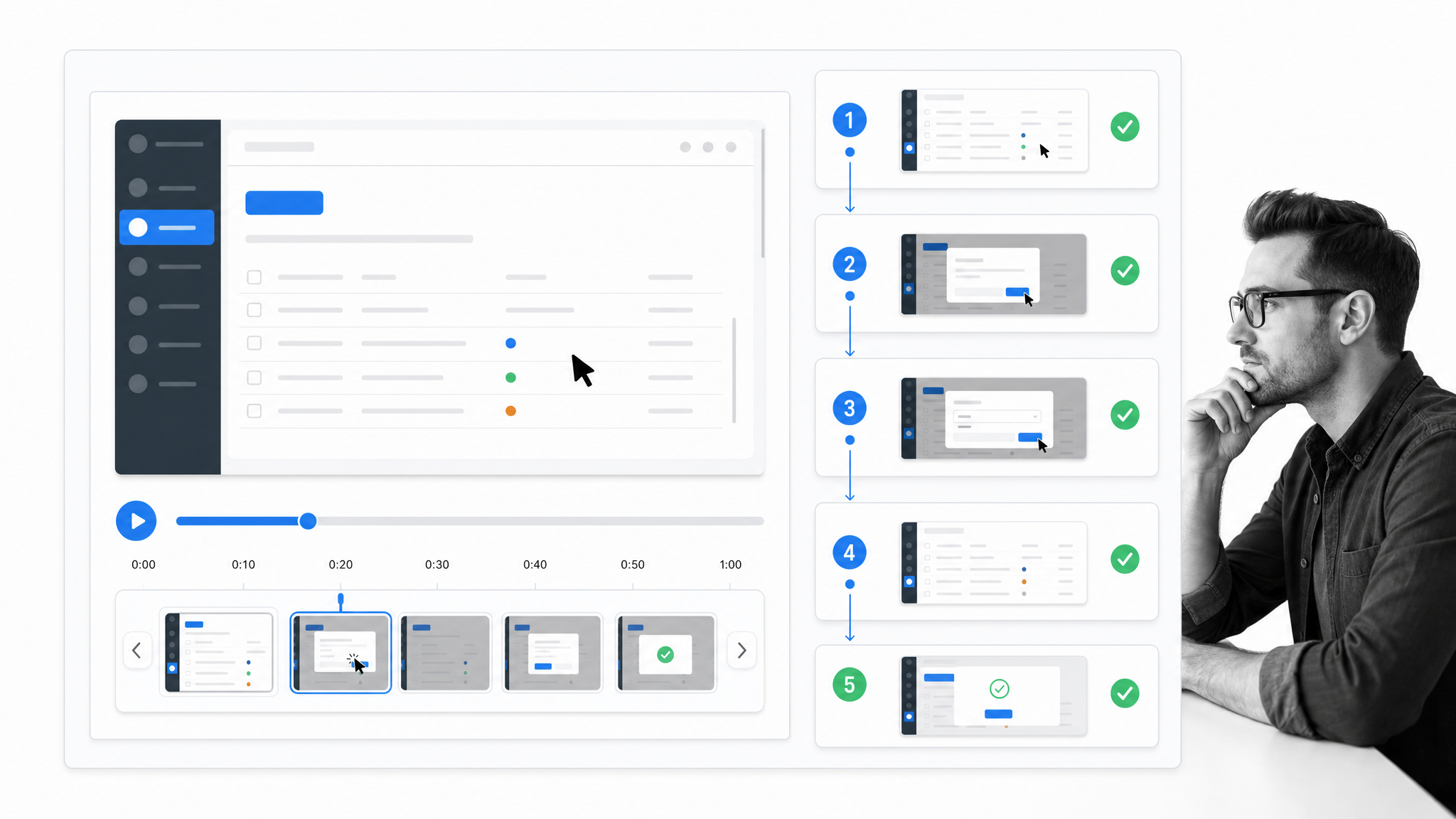Viewport: 1456px width, 819px height.
Task: Open the step 3 screenshot thumbnail
Action: click(x=994, y=418)
